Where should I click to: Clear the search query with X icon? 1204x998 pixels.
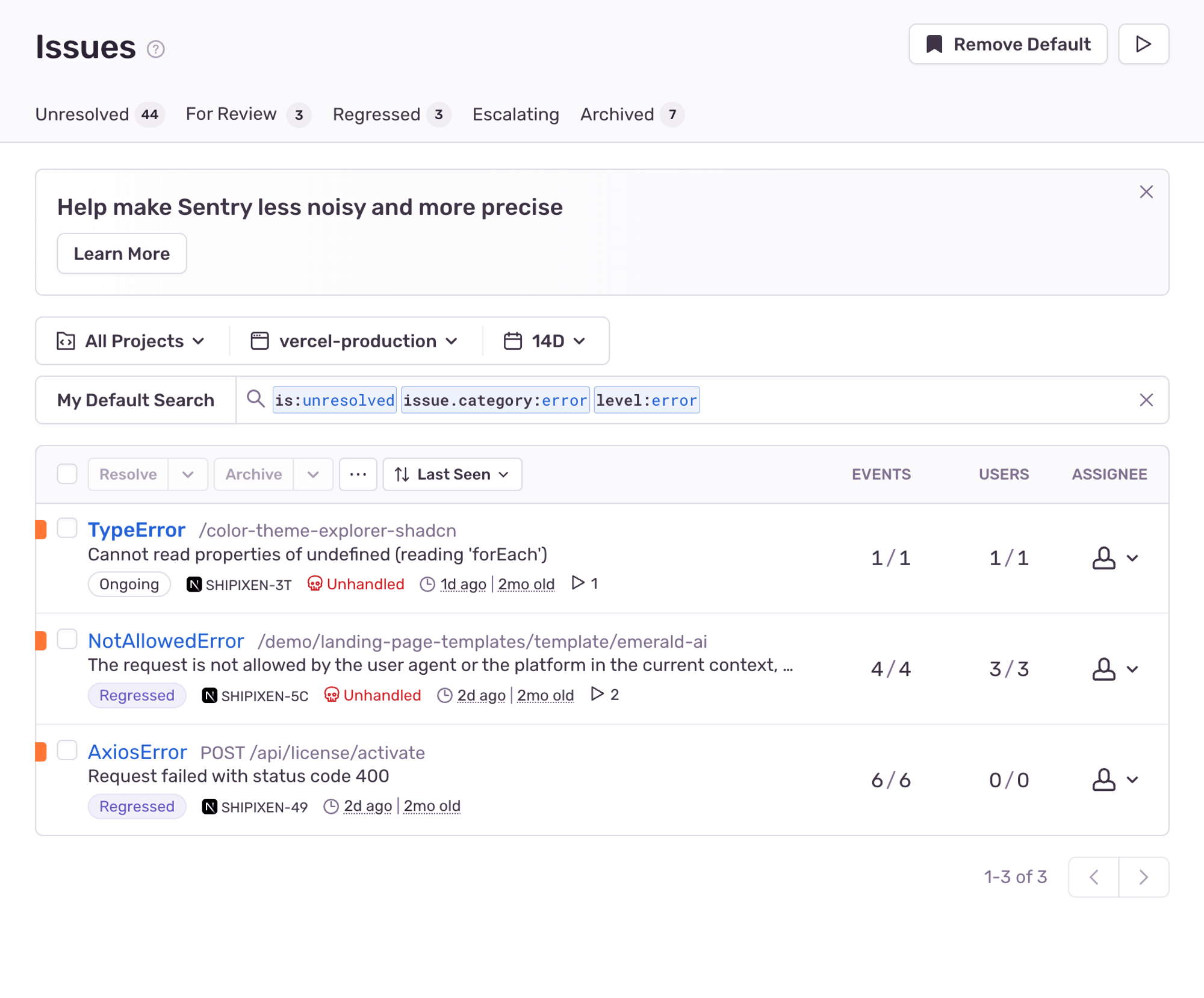coord(1146,400)
